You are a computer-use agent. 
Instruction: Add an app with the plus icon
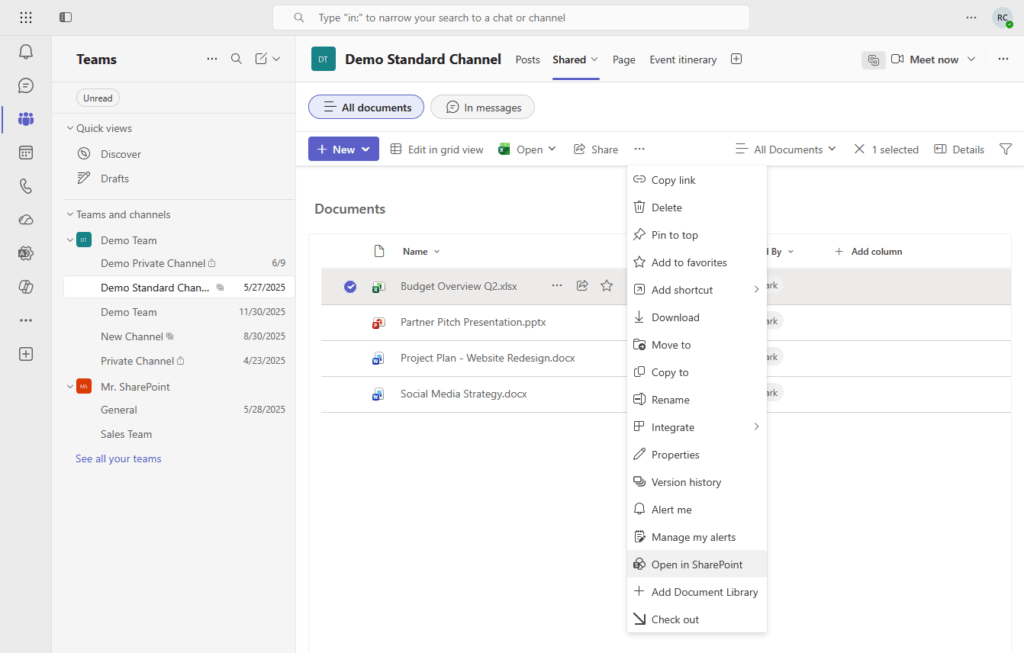click(x=25, y=354)
